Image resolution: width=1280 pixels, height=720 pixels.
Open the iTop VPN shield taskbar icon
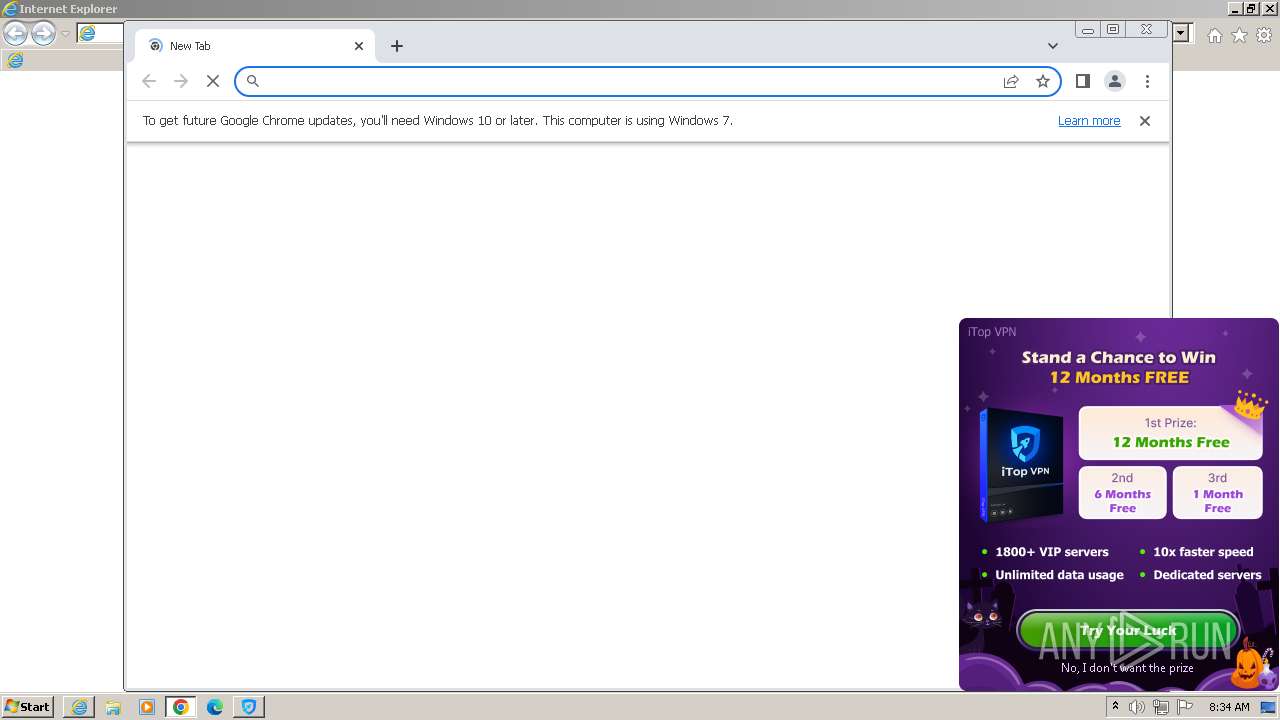(x=249, y=707)
